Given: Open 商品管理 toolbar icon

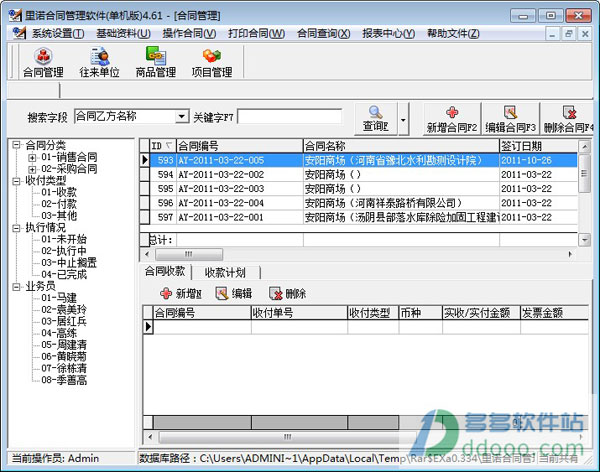Looking at the screenshot, I should (156, 62).
